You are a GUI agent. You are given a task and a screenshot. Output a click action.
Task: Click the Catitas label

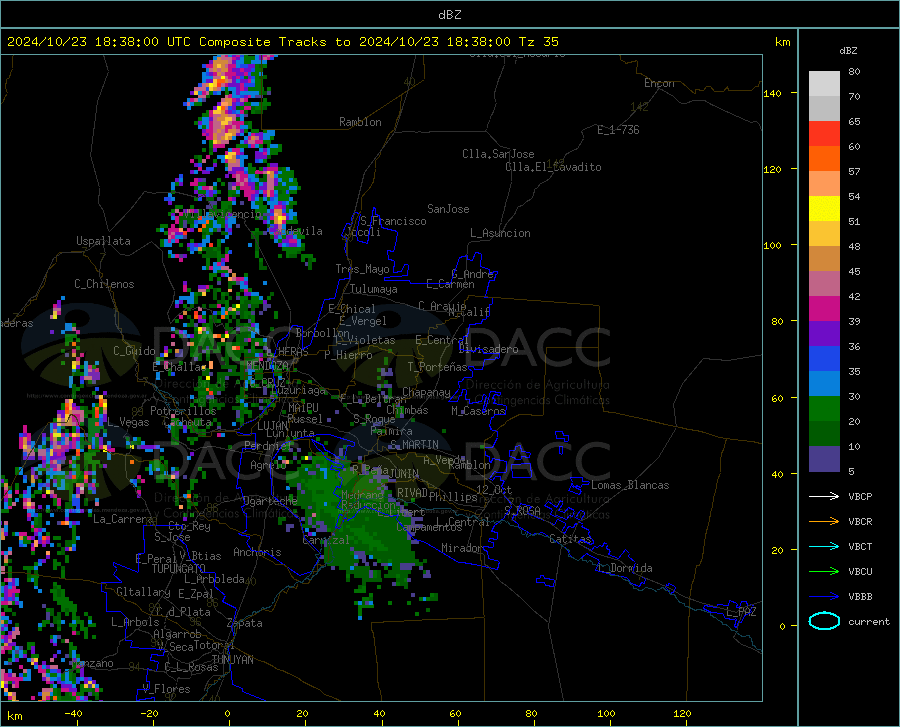(x=570, y=539)
